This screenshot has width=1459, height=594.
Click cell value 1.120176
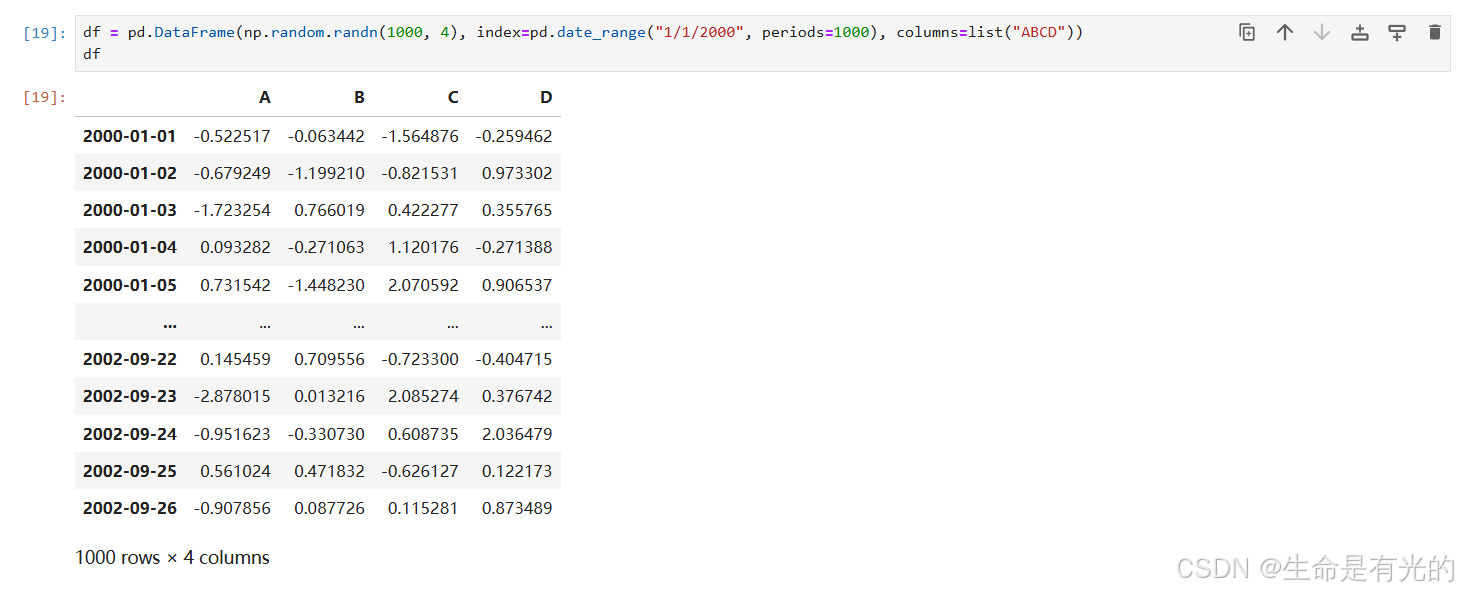[423, 247]
